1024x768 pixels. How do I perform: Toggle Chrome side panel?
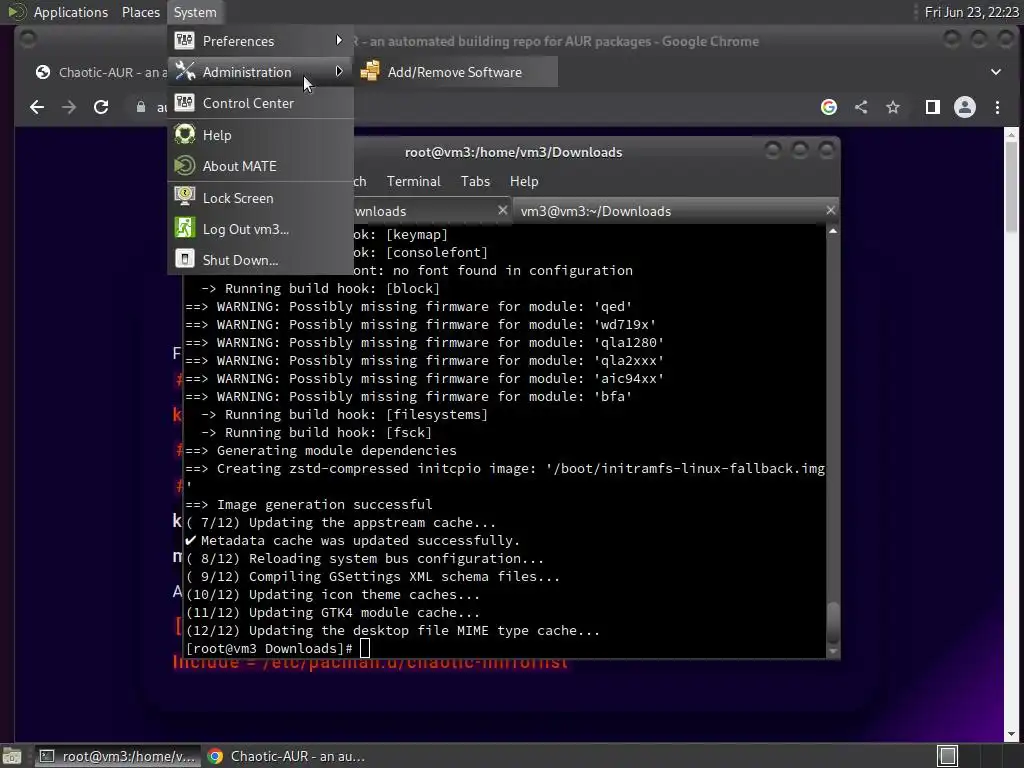click(x=933, y=107)
